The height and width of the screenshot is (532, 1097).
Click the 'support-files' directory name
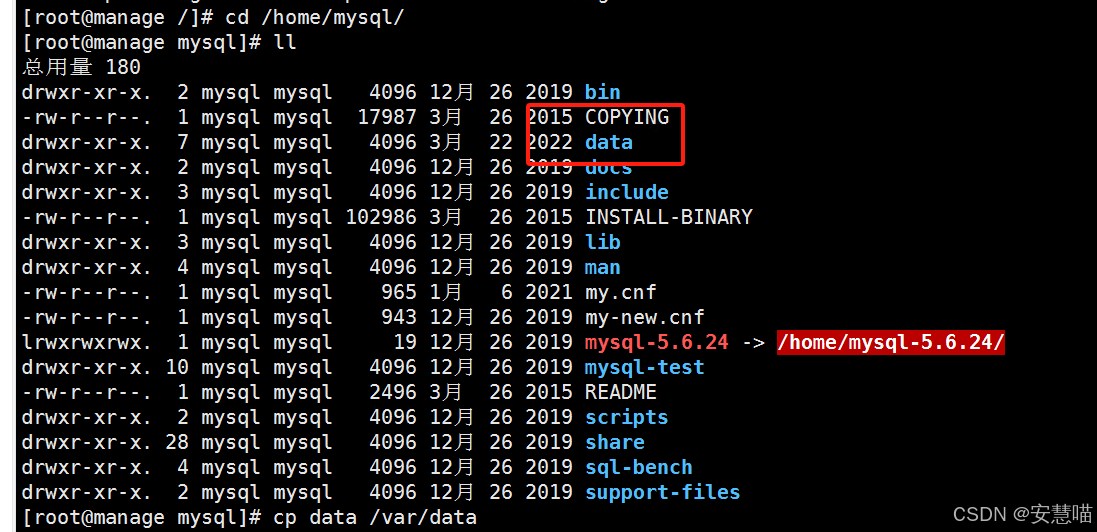click(x=663, y=492)
